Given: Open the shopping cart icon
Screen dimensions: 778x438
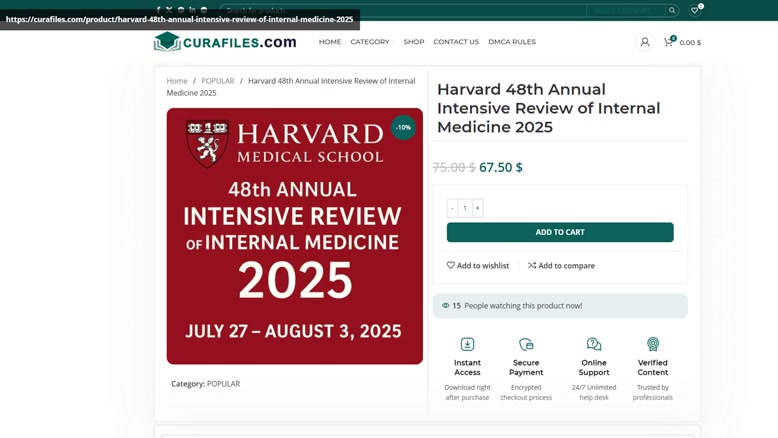Looking at the screenshot, I should click(669, 42).
